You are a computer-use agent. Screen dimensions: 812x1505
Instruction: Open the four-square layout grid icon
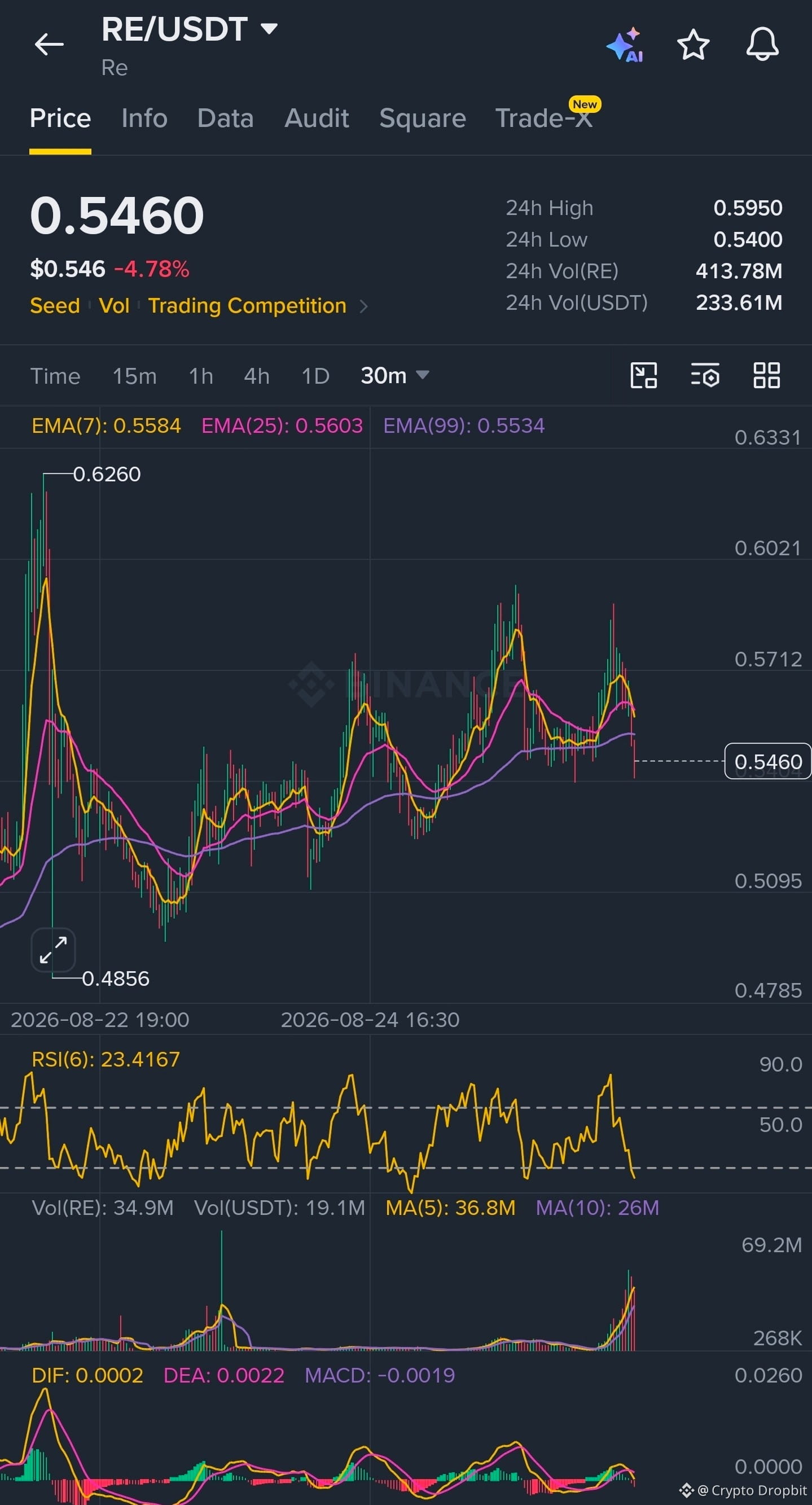(x=766, y=375)
